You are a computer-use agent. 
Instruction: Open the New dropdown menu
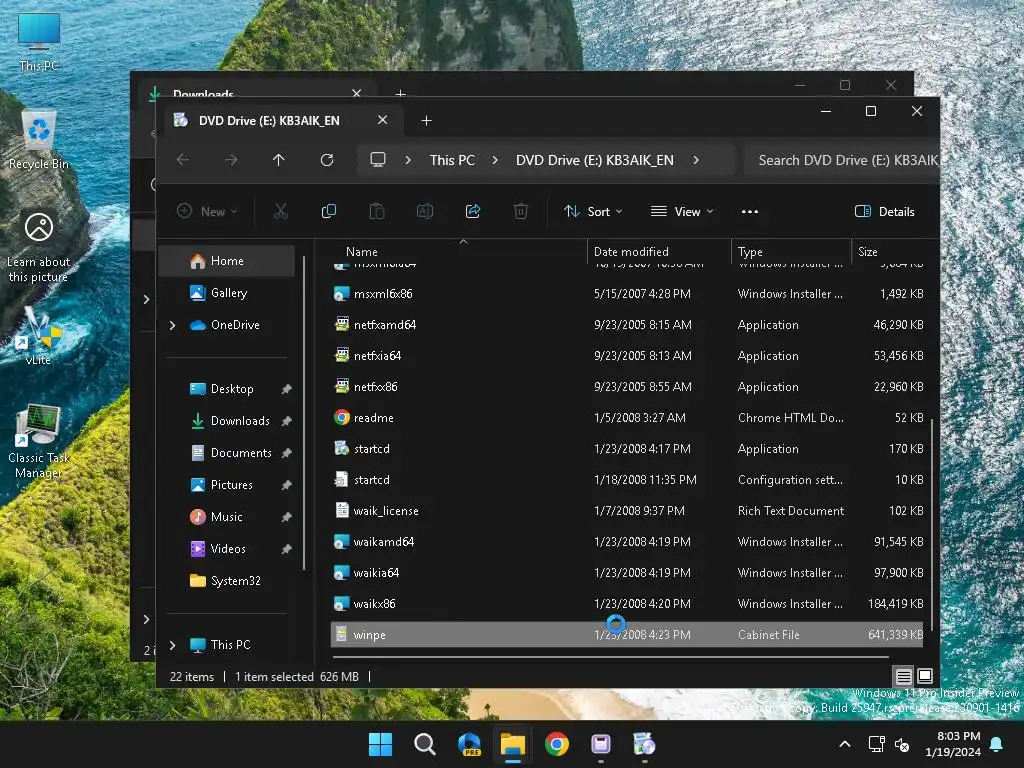pos(207,212)
